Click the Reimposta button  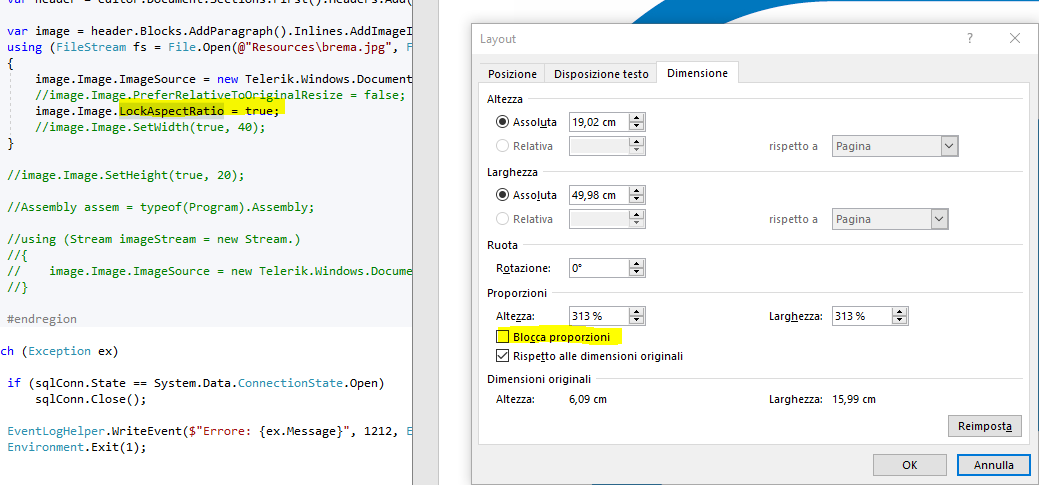(x=984, y=426)
